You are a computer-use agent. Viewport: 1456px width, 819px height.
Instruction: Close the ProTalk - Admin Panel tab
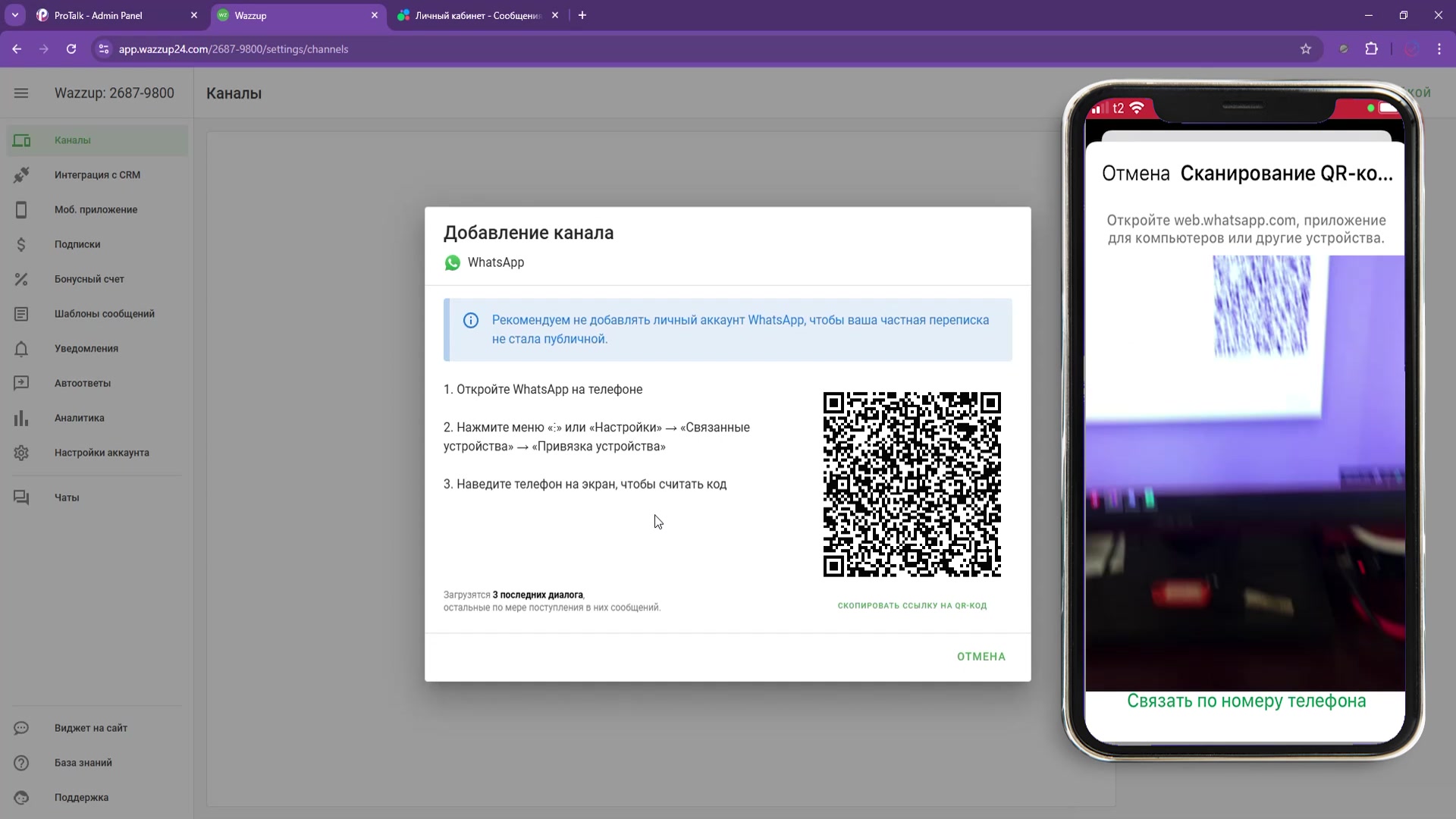[194, 15]
